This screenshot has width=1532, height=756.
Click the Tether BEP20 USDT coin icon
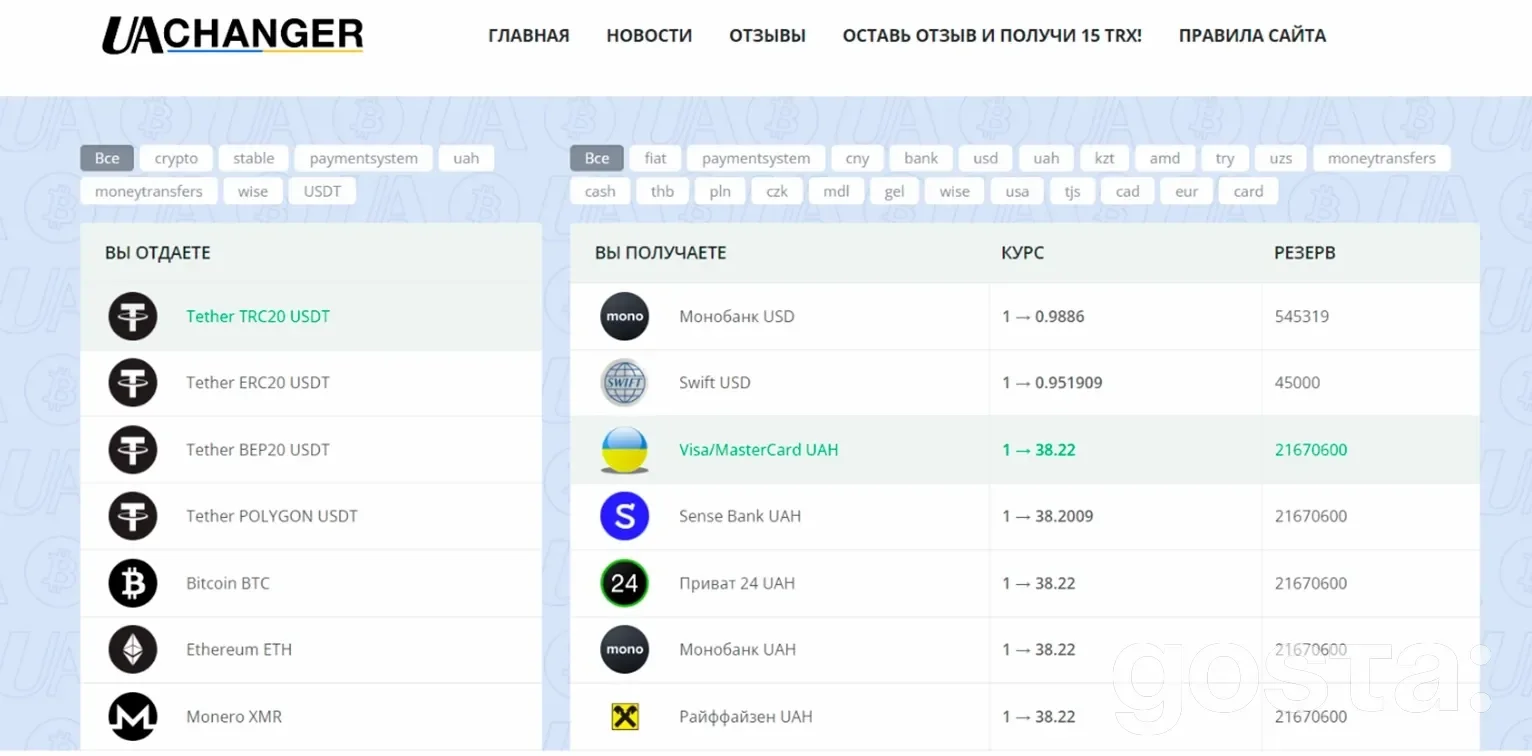(133, 449)
